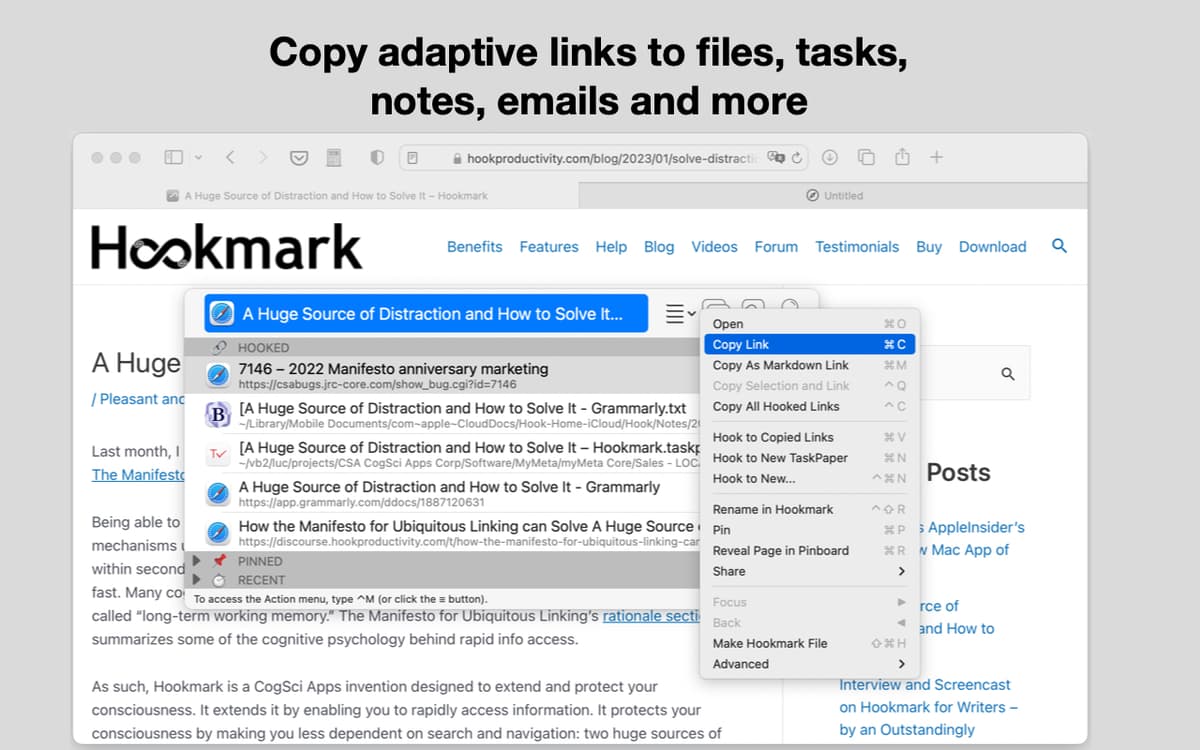Screen dimensions: 1200x750
Task: Click the Safari downloads icon
Action: tap(830, 157)
